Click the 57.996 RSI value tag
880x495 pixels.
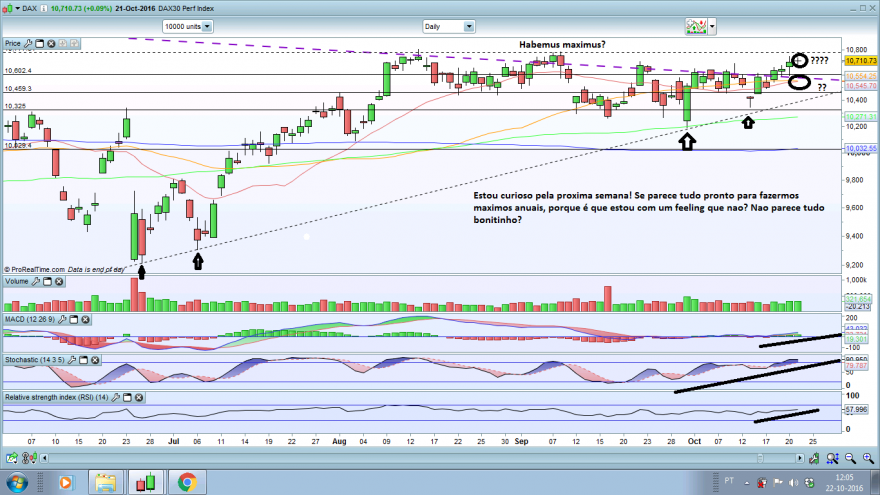tap(856, 410)
